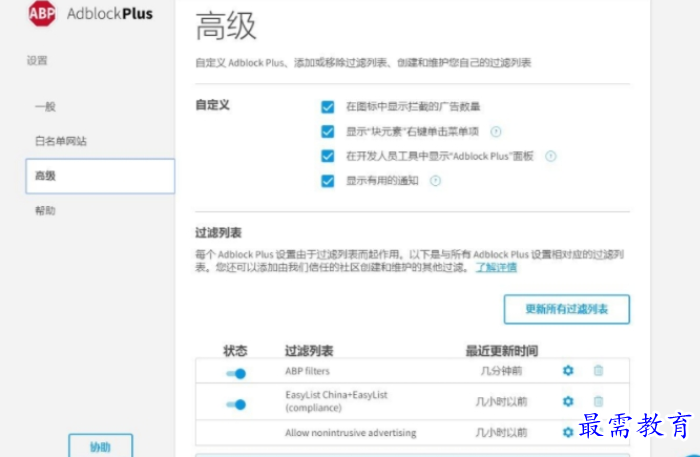Click help icon beside "显示有用的通知"

click(435, 181)
